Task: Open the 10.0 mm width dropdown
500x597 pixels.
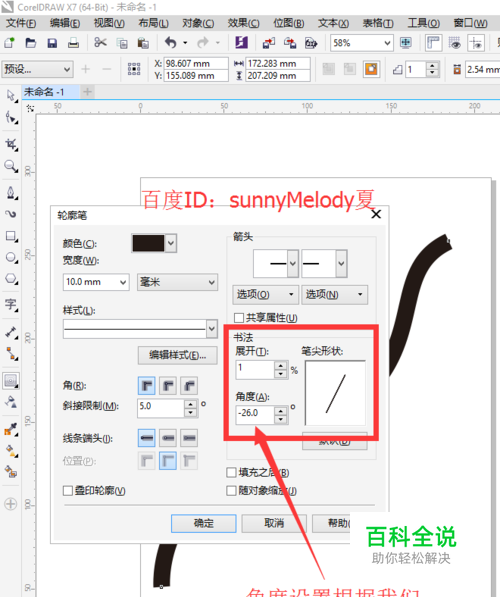Action: pyautogui.click(x=123, y=282)
